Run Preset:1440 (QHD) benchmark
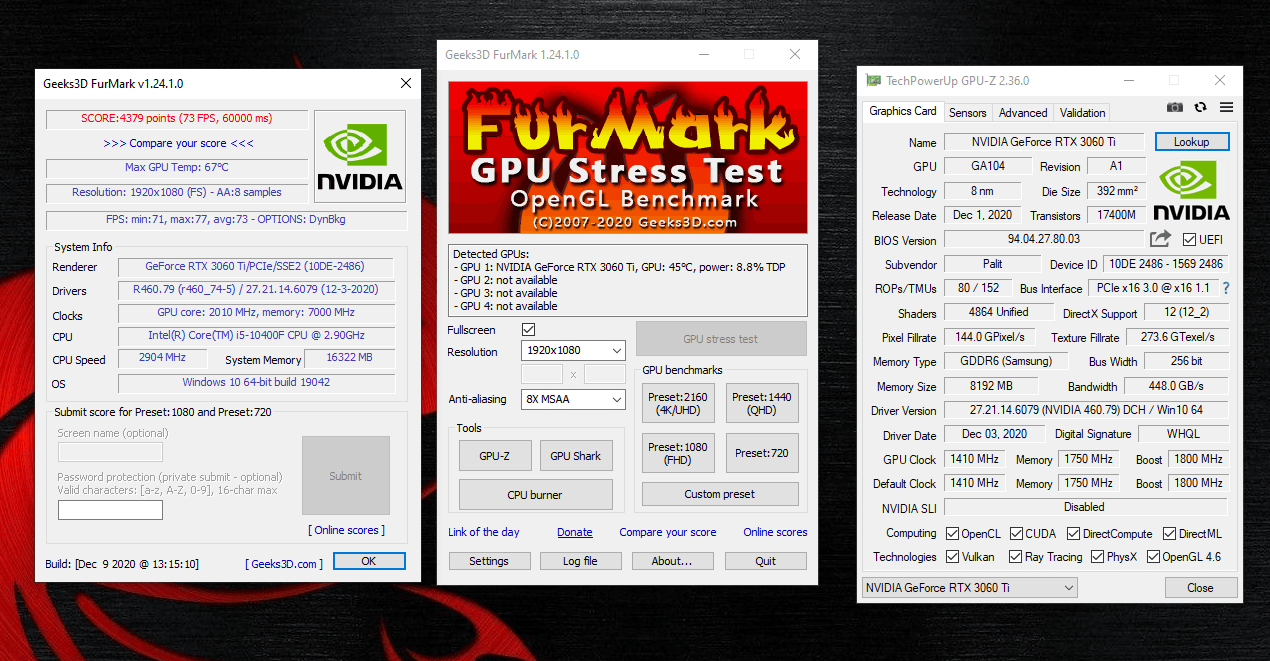1270x661 pixels. click(x=762, y=403)
